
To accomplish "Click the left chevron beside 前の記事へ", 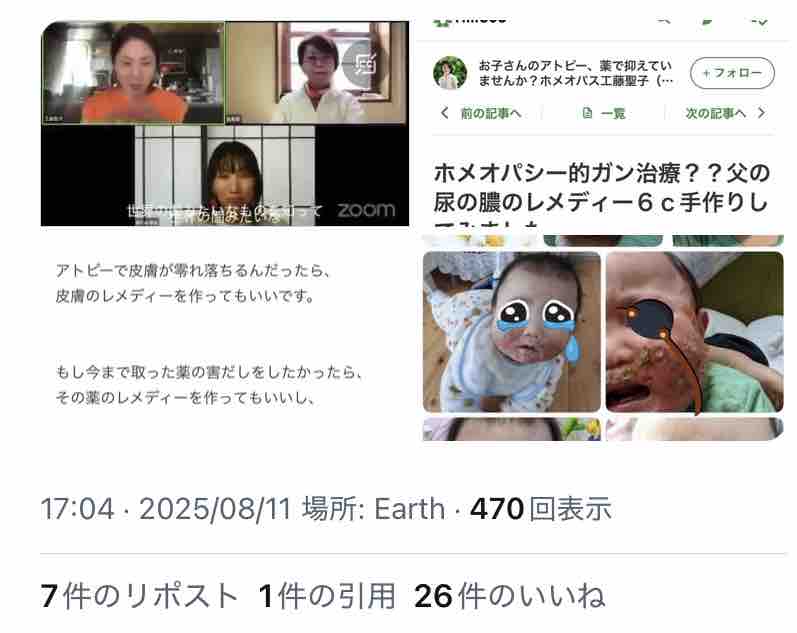I will 445,113.
